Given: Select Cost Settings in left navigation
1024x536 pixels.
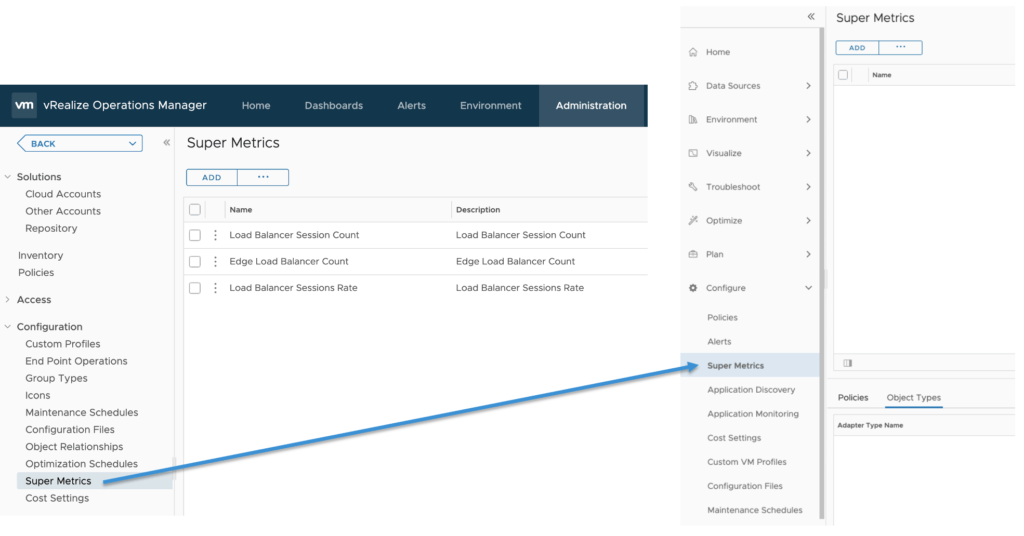Looking at the screenshot, I should [57, 498].
